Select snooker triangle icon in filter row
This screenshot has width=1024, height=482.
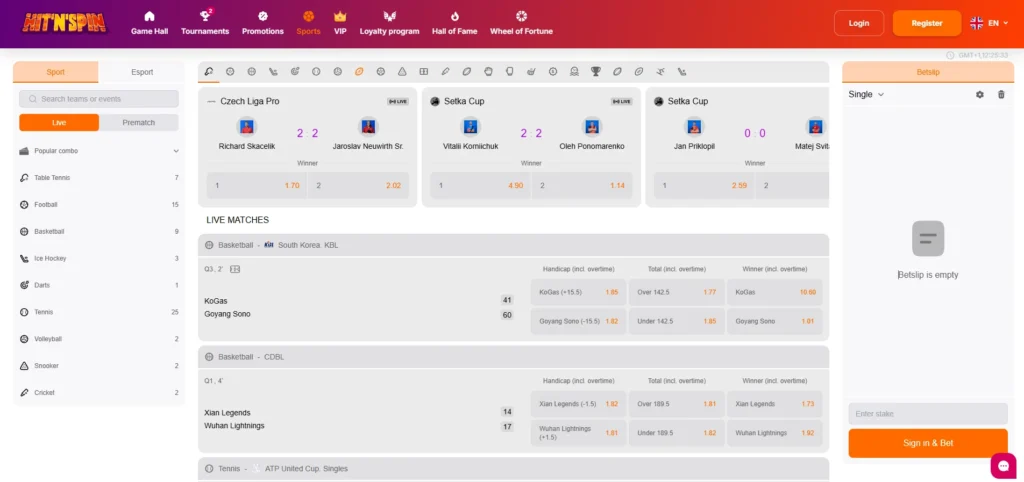(402, 72)
